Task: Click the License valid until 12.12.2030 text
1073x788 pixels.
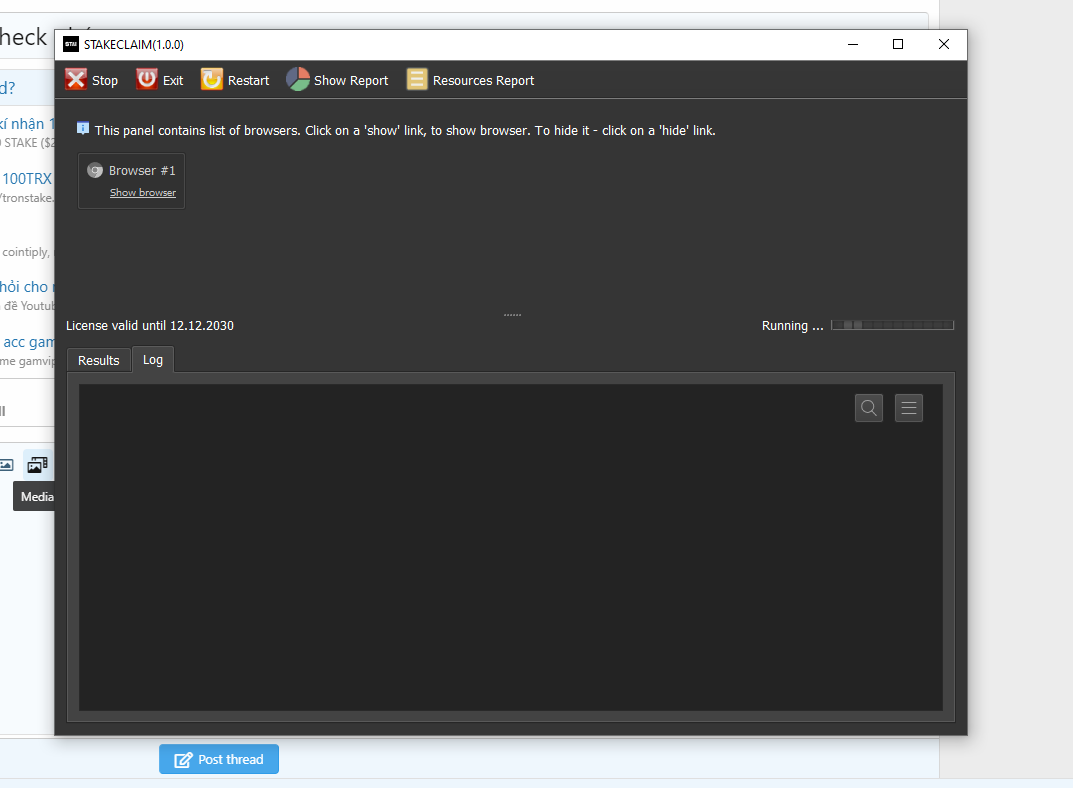Action: point(150,326)
